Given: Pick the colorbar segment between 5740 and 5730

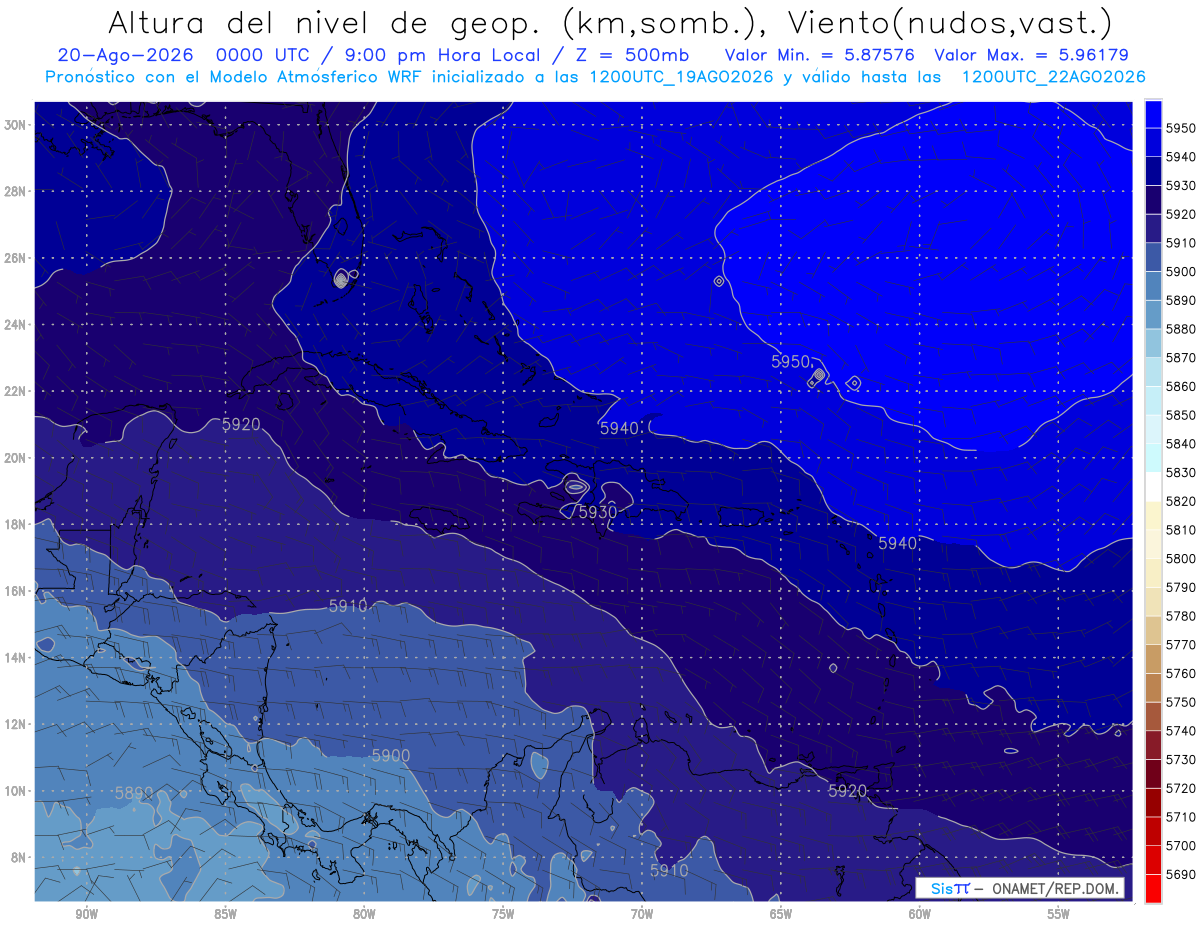Looking at the screenshot, I should click(x=1153, y=745).
